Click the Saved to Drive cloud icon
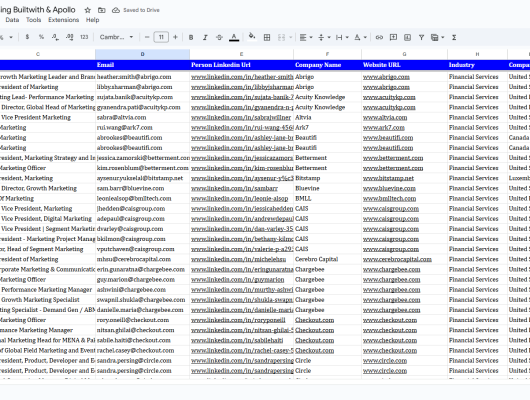This screenshot has height=400, width=530. click(x=116, y=10)
